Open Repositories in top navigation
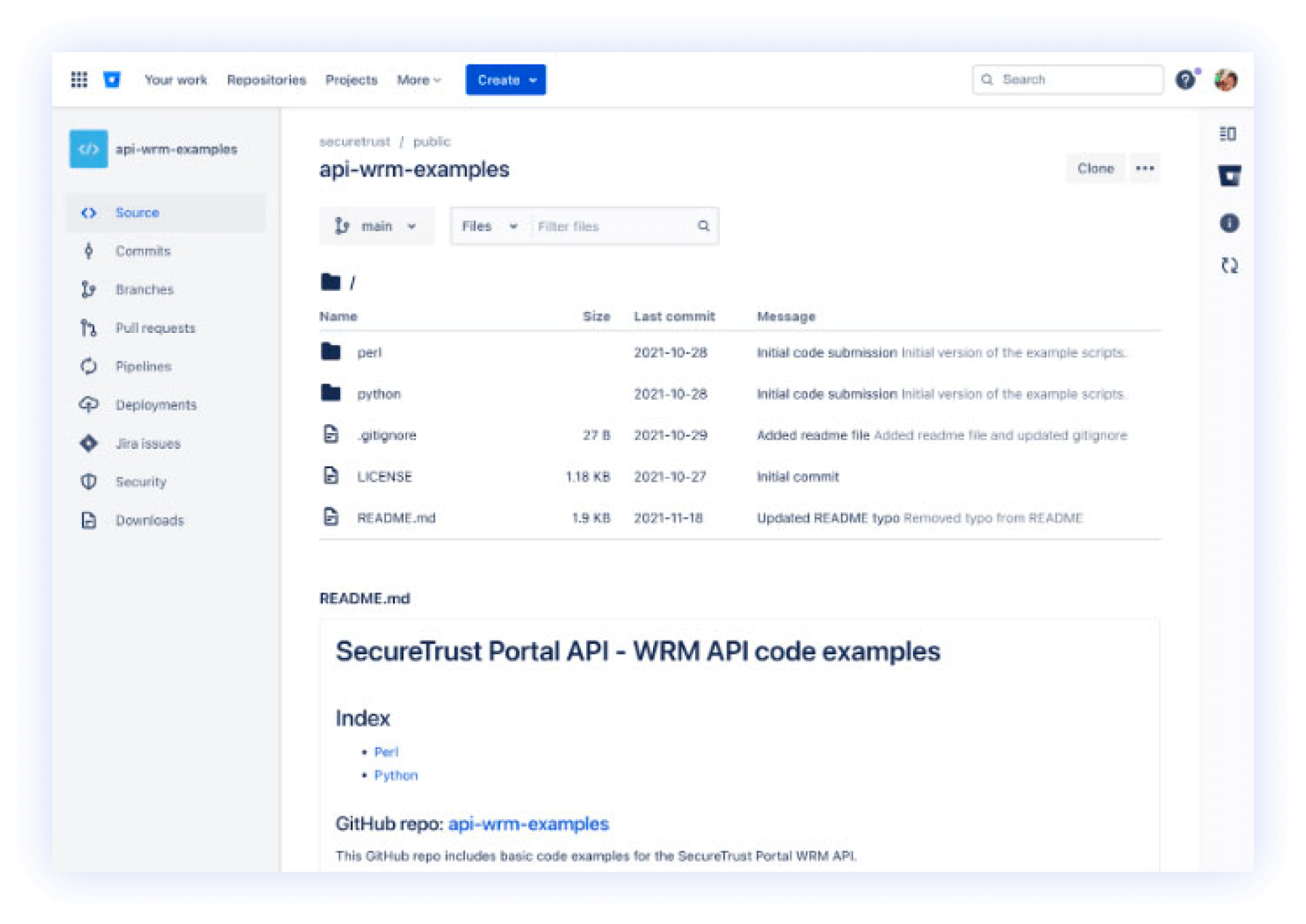This screenshot has width=1306, height=924. 266,80
